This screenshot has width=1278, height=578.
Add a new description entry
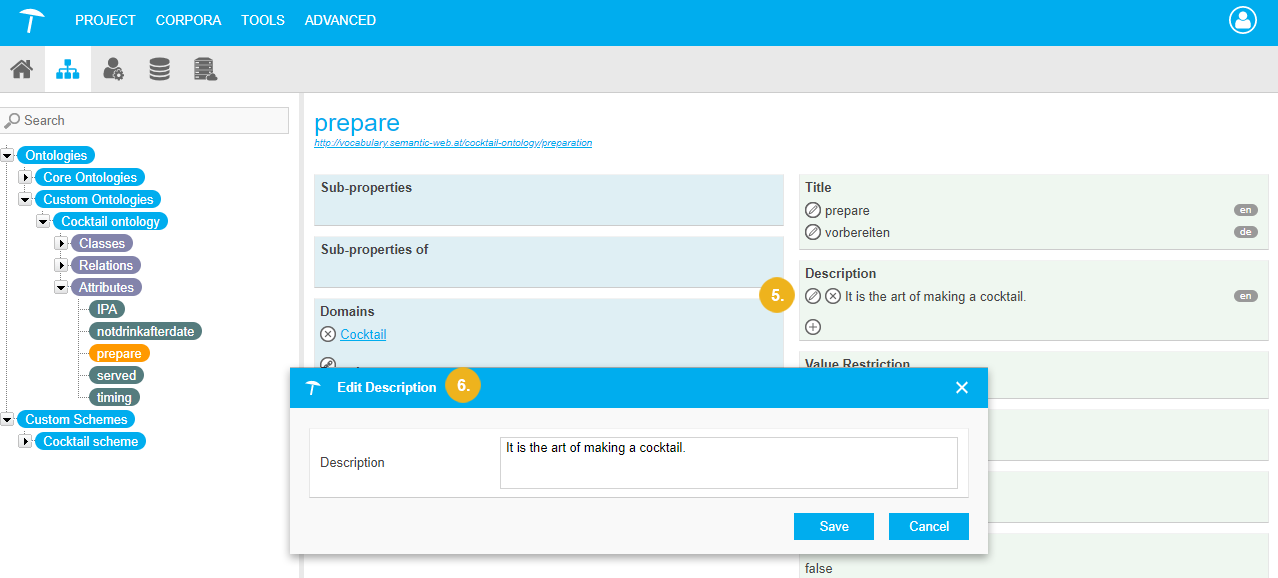813,327
